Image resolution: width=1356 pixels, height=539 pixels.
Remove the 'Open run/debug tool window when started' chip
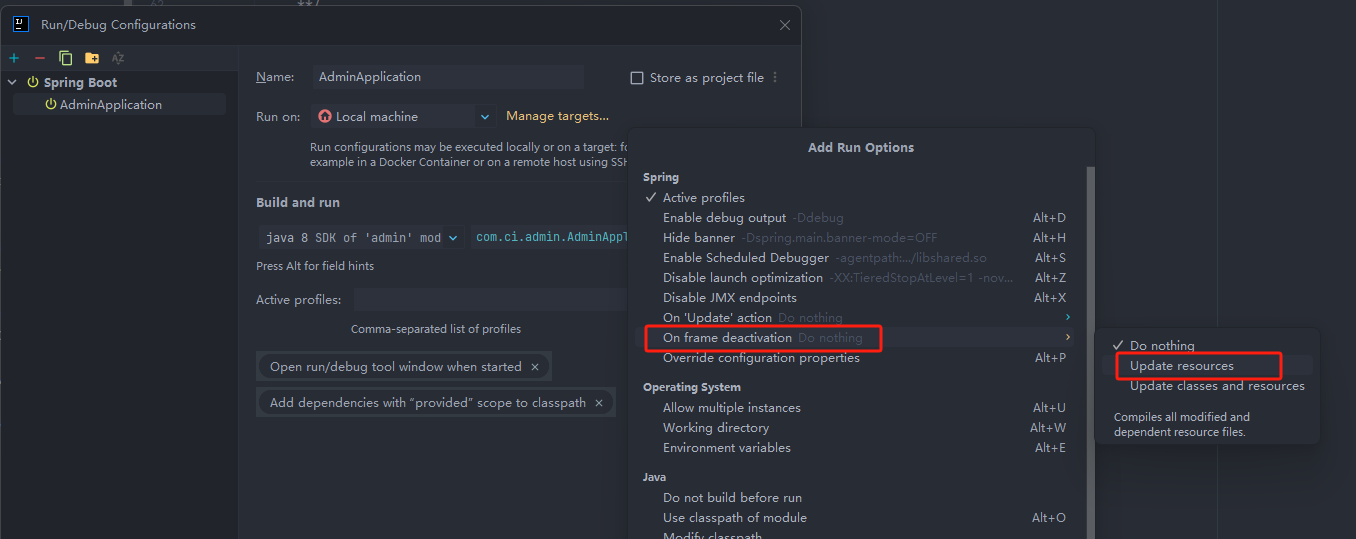click(535, 367)
